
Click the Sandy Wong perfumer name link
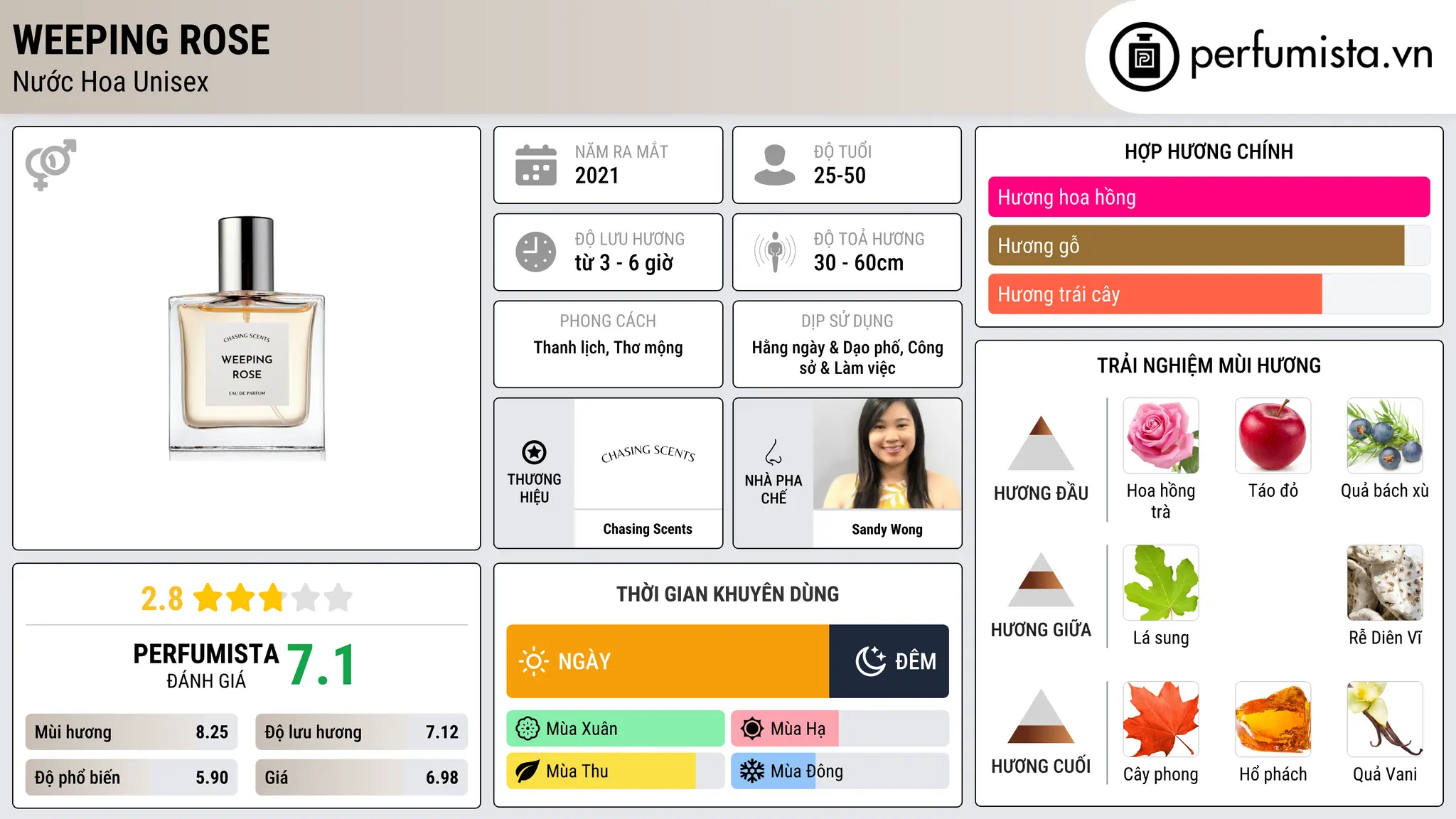[887, 529]
